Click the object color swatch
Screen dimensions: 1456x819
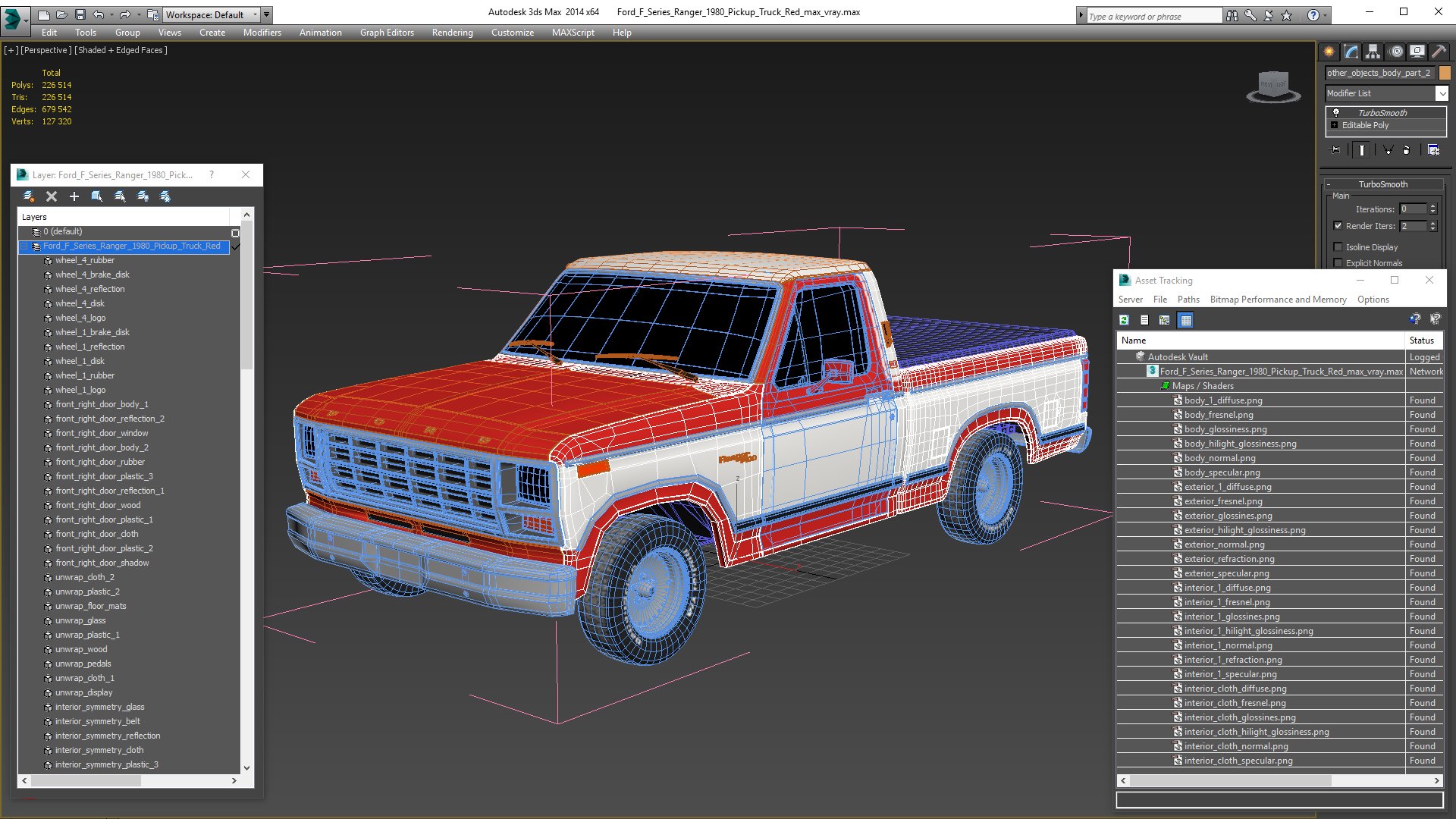pos(1445,73)
